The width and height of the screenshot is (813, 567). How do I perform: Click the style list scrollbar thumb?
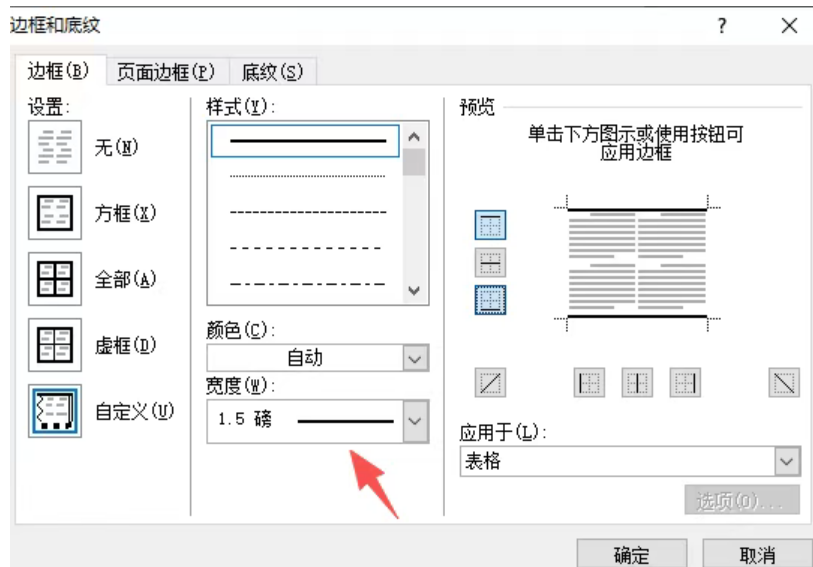414,162
